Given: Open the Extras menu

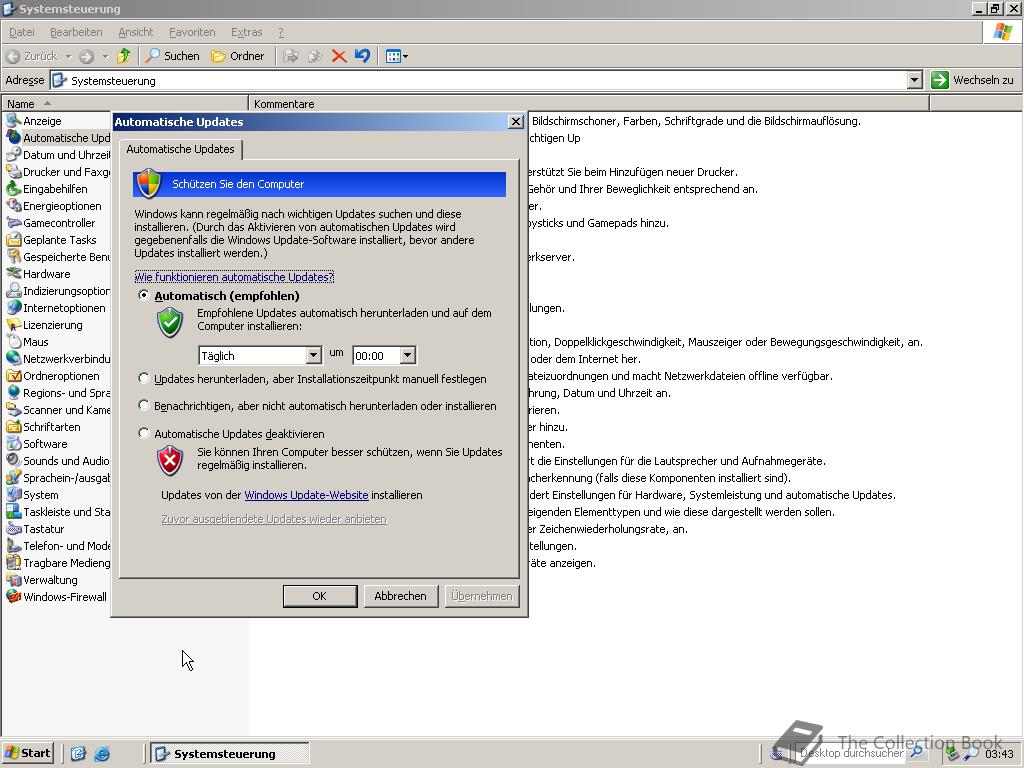Looking at the screenshot, I should (x=246, y=32).
